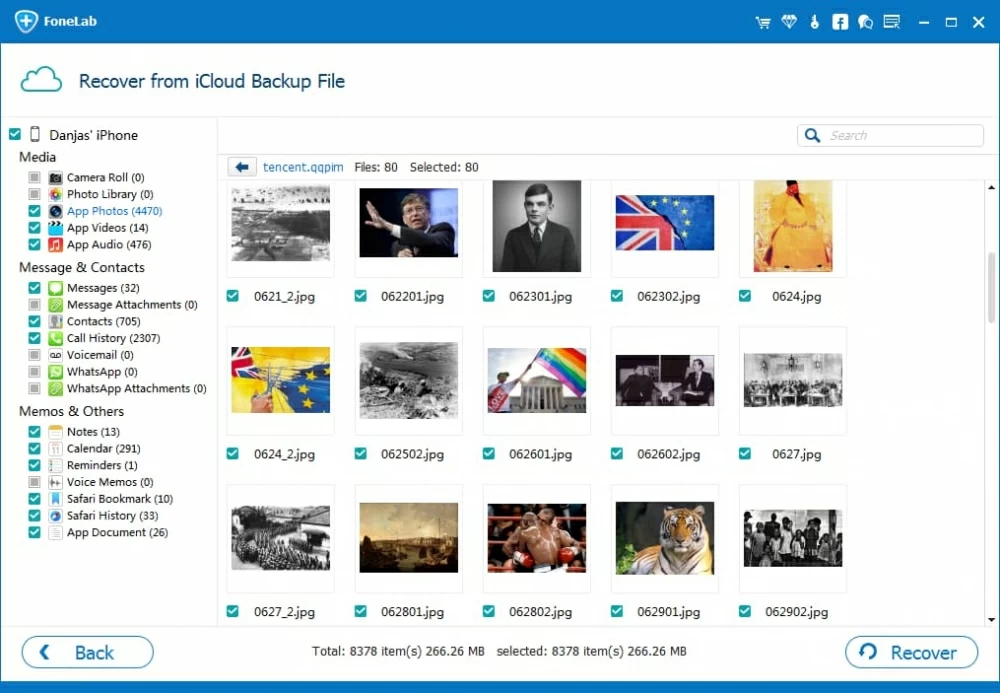This screenshot has width=1000, height=693.
Task: Deselect the 062301.jpg checkbox
Action: pos(489,296)
